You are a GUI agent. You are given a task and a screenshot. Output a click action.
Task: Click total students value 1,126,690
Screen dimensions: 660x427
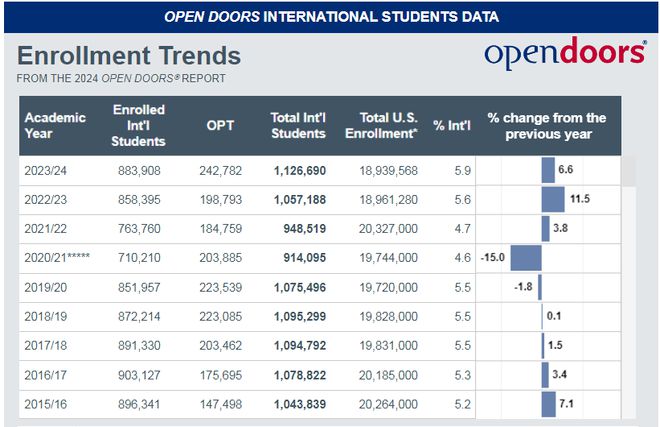299,171
